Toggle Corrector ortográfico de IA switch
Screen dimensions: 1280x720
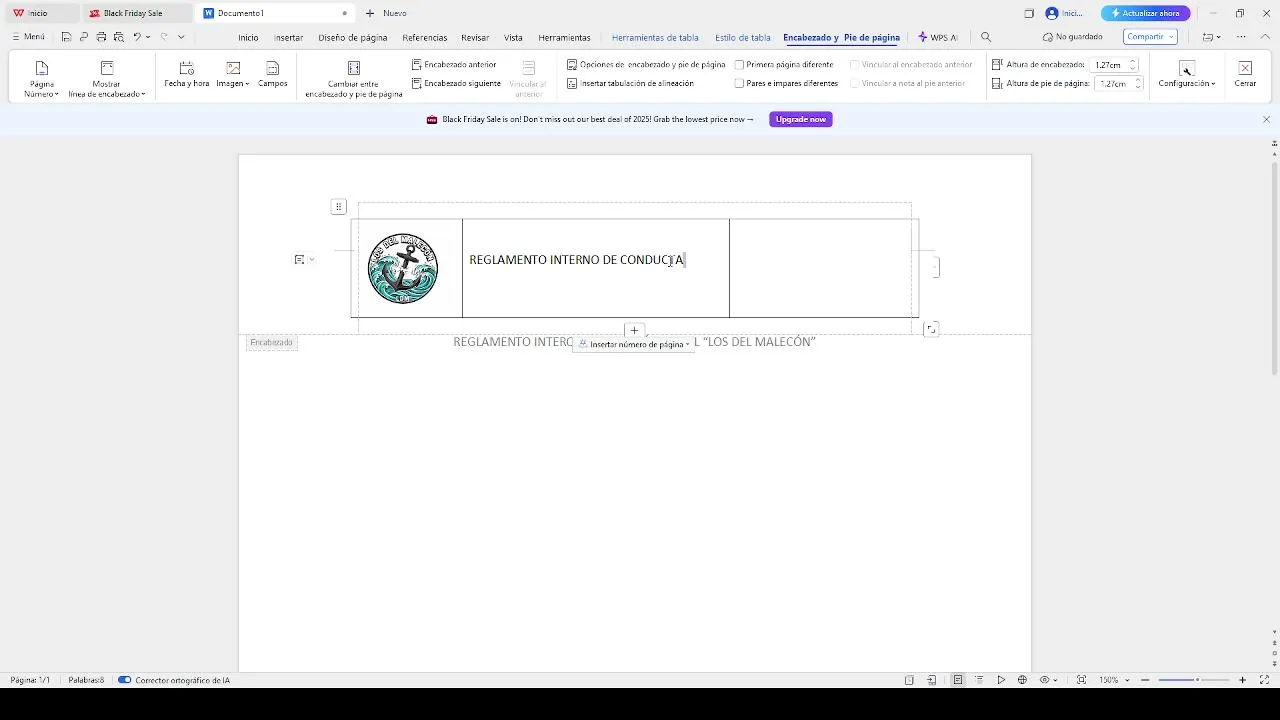pyautogui.click(x=124, y=680)
